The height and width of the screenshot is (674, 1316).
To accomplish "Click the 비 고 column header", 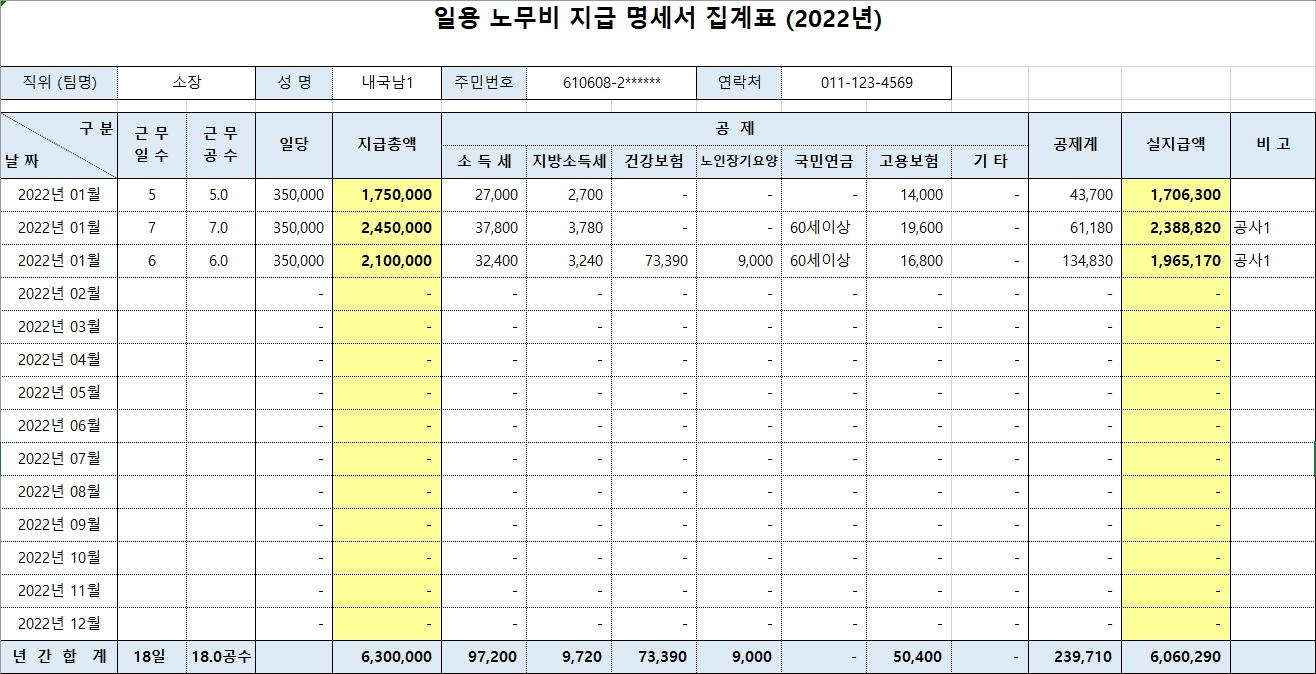I will [1272, 145].
